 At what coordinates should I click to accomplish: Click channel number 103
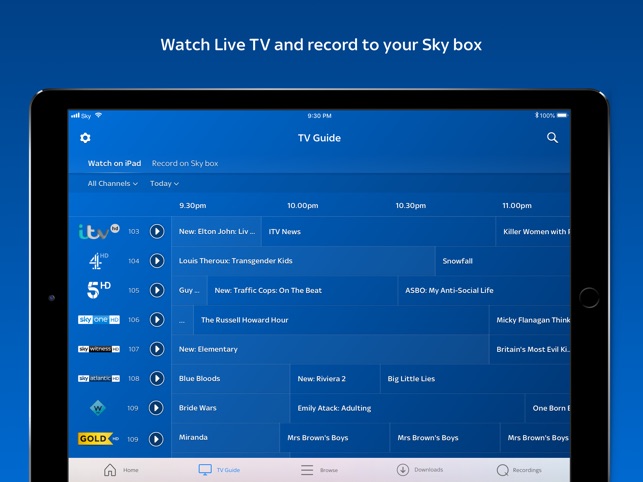(x=134, y=231)
